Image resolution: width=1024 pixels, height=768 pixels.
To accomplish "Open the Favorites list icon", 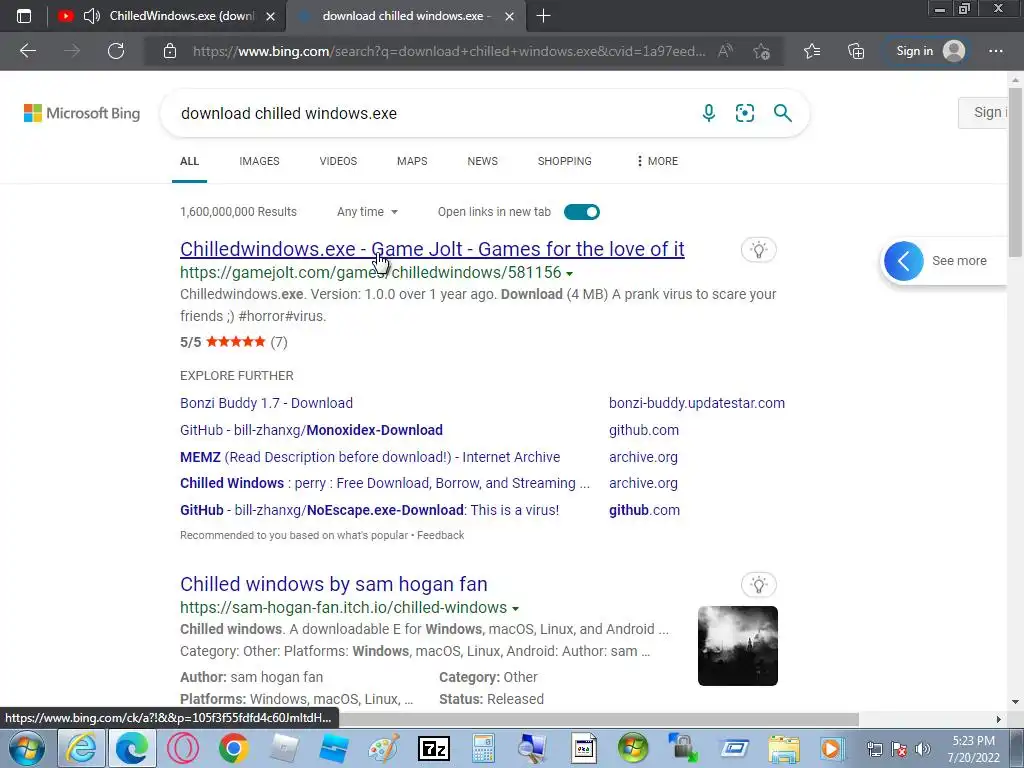I will 812,51.
